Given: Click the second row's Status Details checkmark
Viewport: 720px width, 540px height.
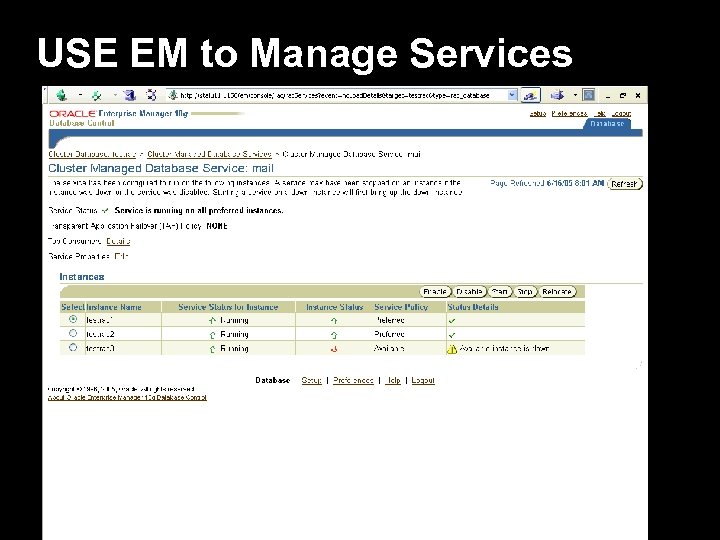Looking at the screenshot, I should pos(452,335).
